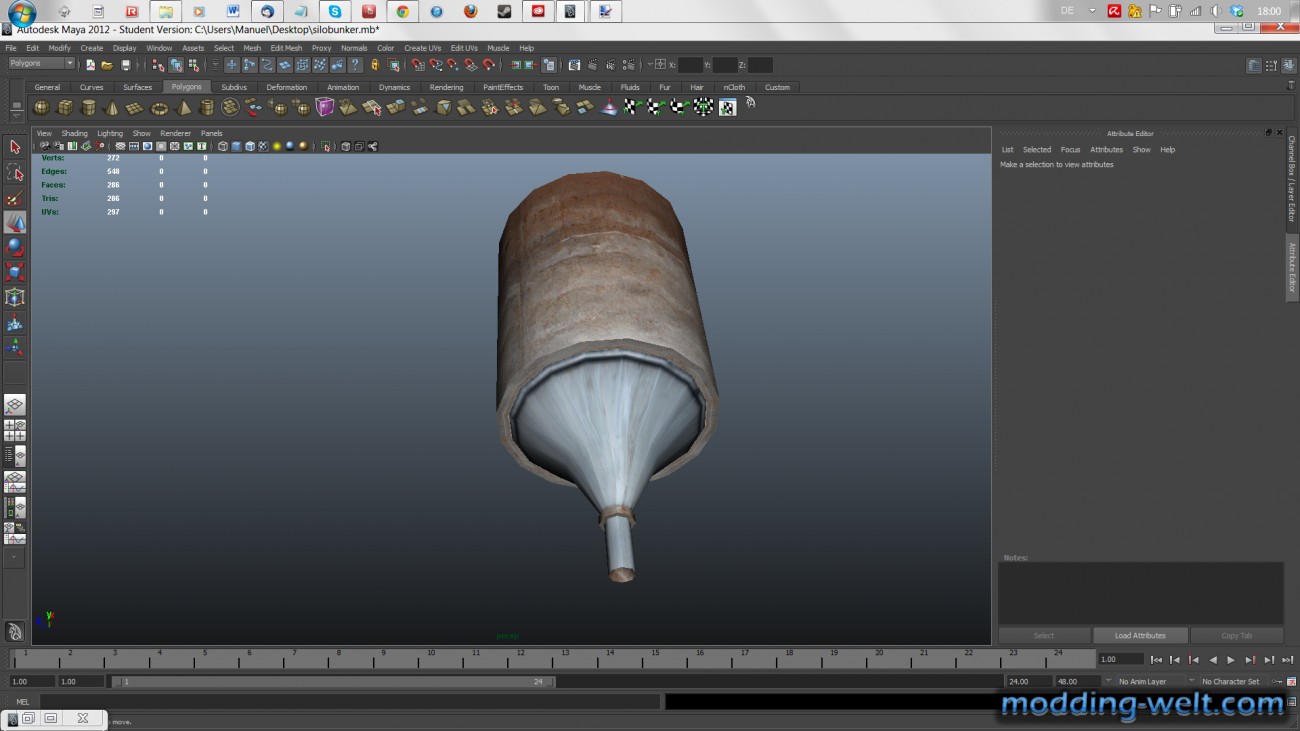The image size is (1300, 731).
Task: Open Attribute Editor Focus menu
Action: pyautogui.click(x=1070, y=150)
